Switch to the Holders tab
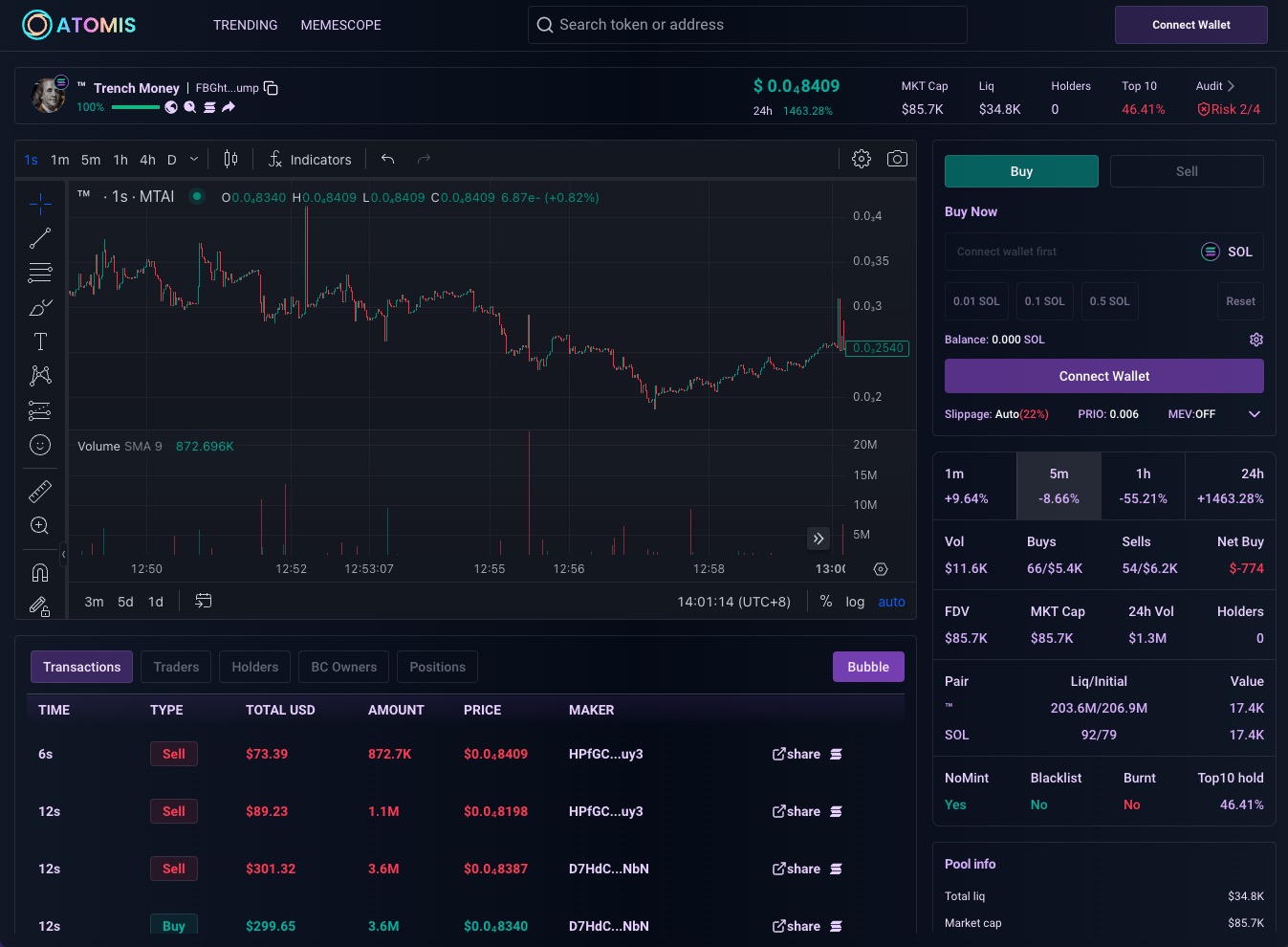The image size is (1288, 947). click(254, 667)
